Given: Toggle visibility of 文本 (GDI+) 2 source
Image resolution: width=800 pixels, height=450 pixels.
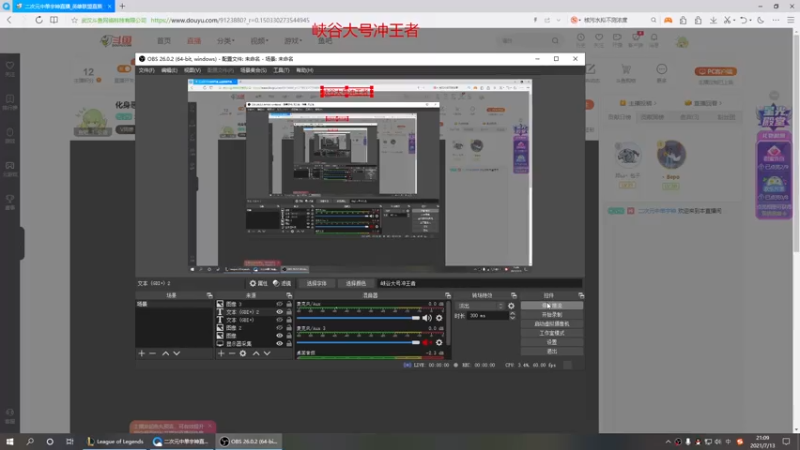Looking at the screenshot, I should point(279,312).
